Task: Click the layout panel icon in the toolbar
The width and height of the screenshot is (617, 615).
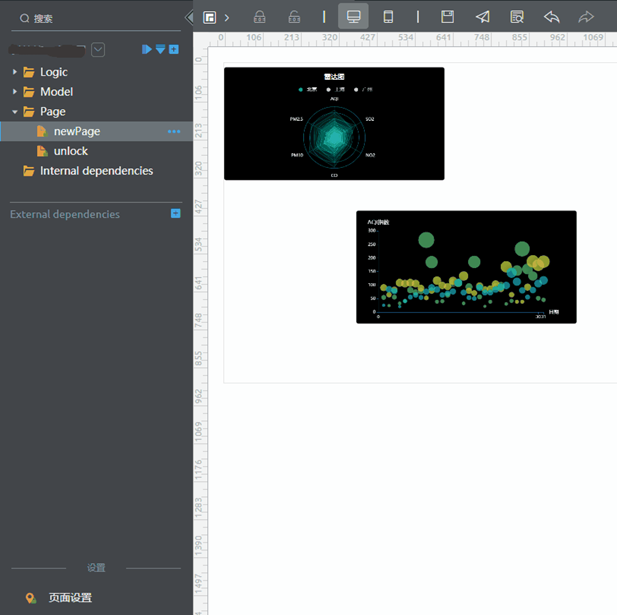Action: pyautogui.click(x=209, y=17)
